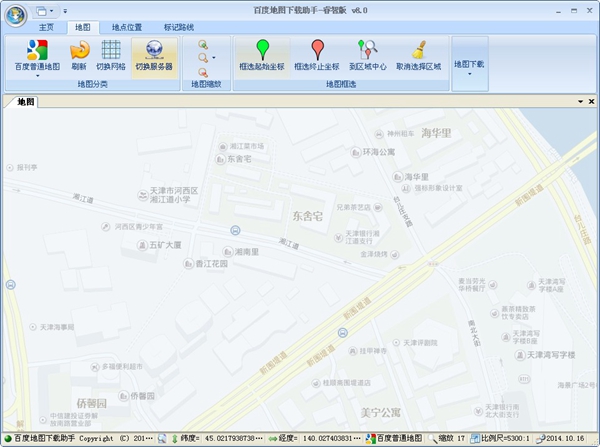Select the green 框选起始坐标 pin

pyautogui.click(x=262, y=55)
